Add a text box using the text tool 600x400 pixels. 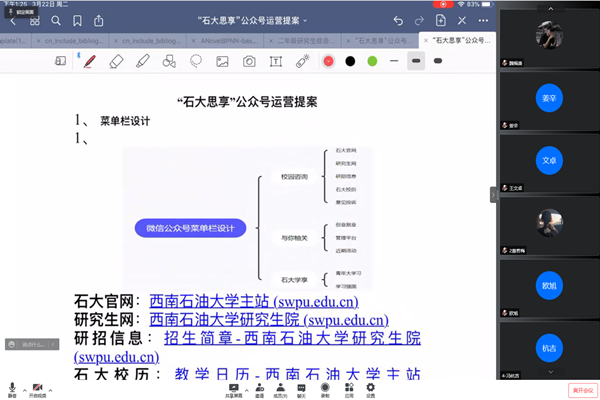(275, 61)
